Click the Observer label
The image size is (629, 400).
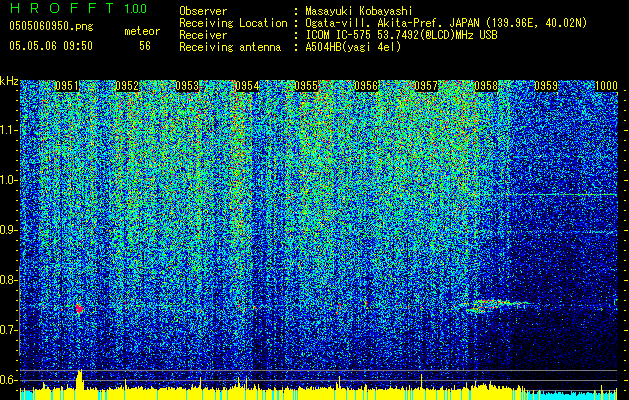click(203, 11)
